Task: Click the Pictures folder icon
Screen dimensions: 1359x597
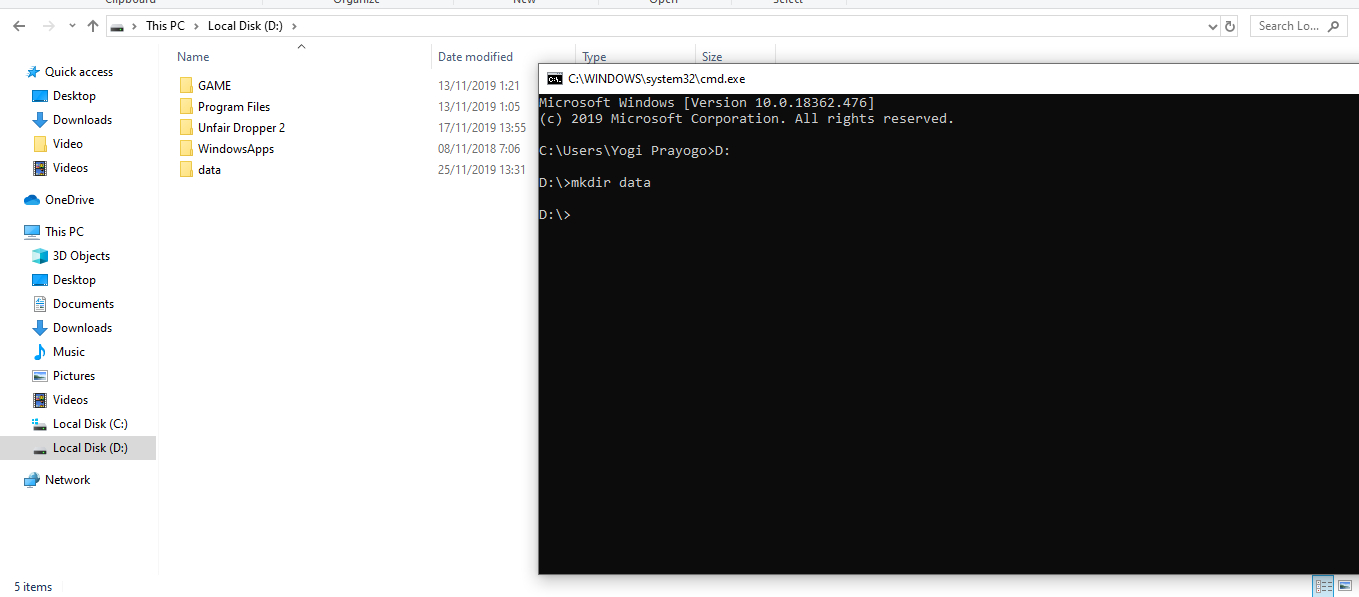Action: click(40, 376)
